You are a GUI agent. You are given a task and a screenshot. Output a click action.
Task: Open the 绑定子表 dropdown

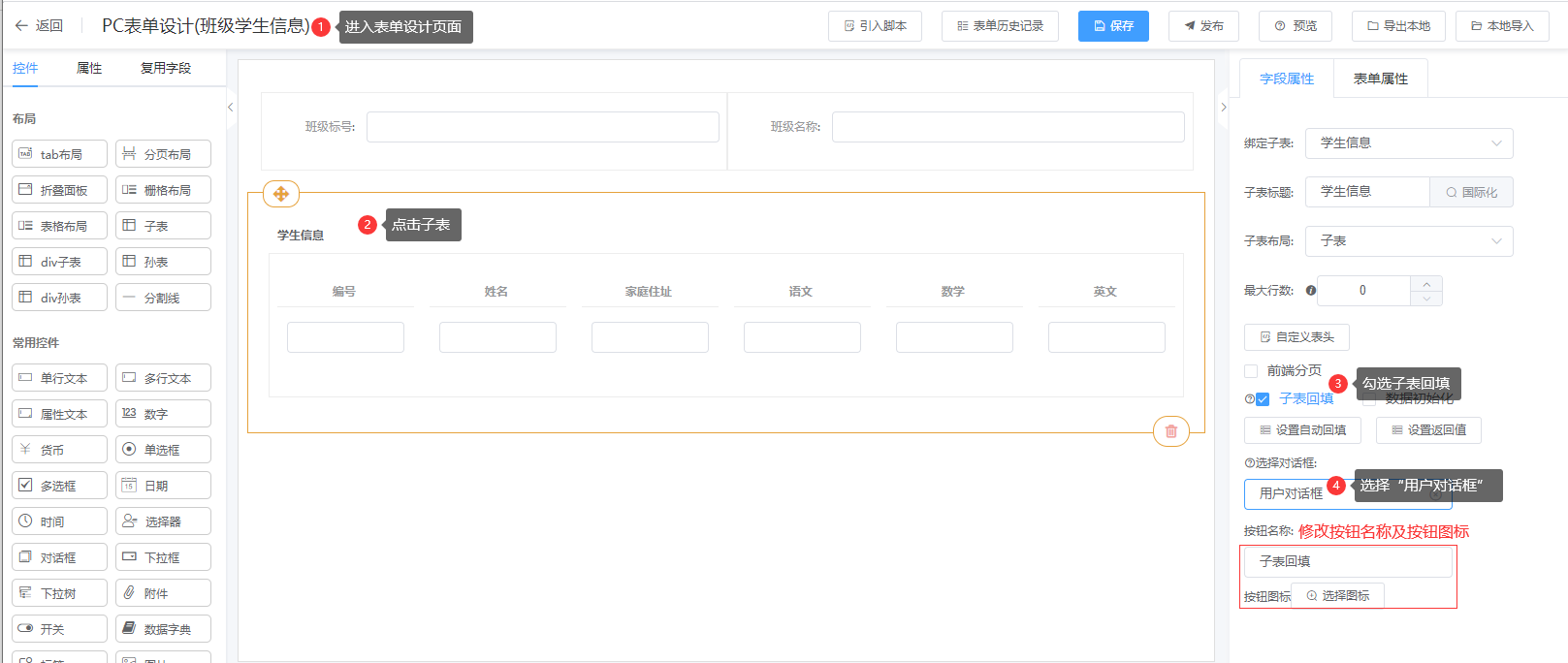tap(1408, 143)
